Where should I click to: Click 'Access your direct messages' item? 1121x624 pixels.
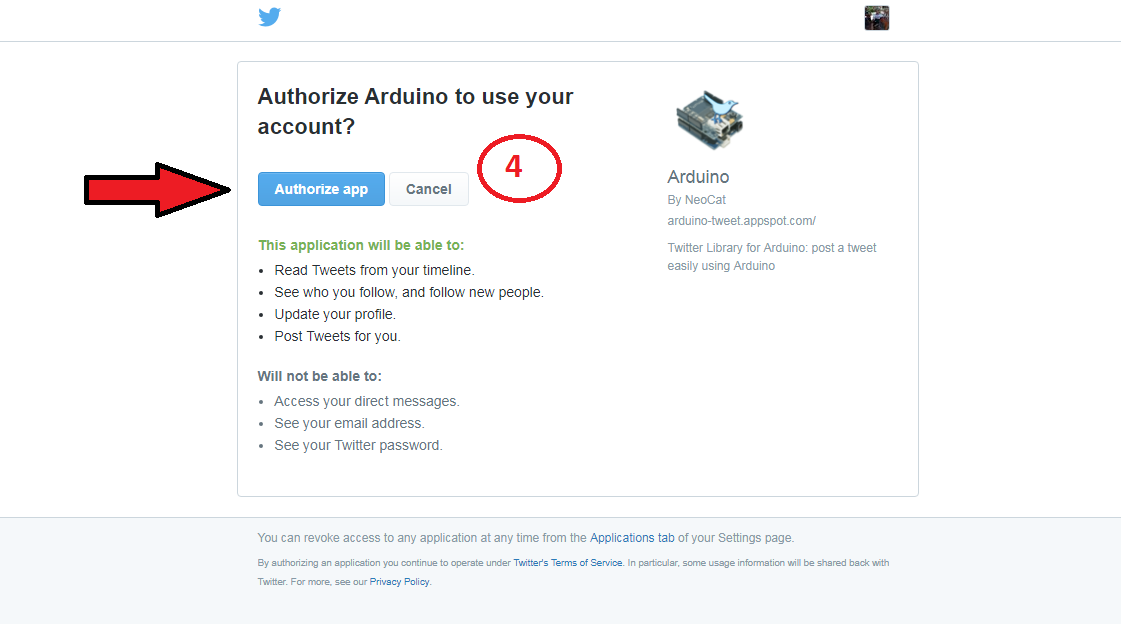(367, 401)
